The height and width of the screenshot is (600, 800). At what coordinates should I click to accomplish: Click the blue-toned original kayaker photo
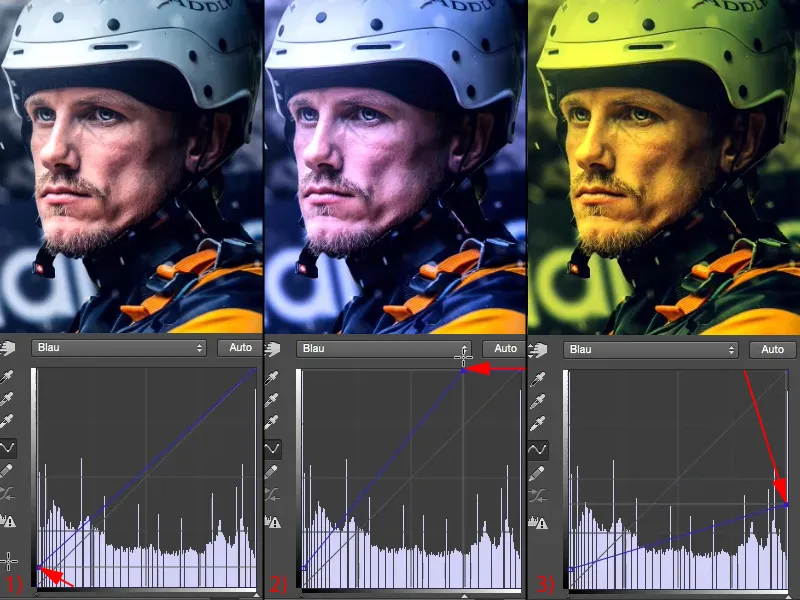131,166
